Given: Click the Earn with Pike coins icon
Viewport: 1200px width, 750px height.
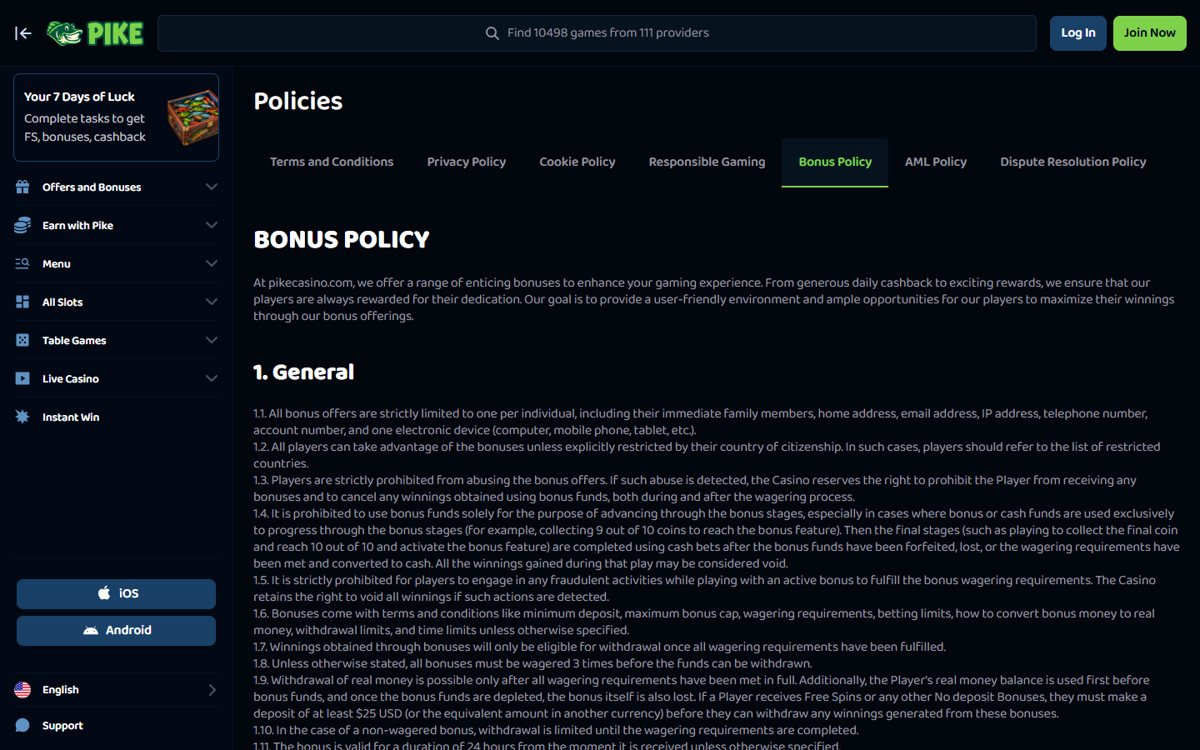Looking at the screenshot, I should (23, 226).
